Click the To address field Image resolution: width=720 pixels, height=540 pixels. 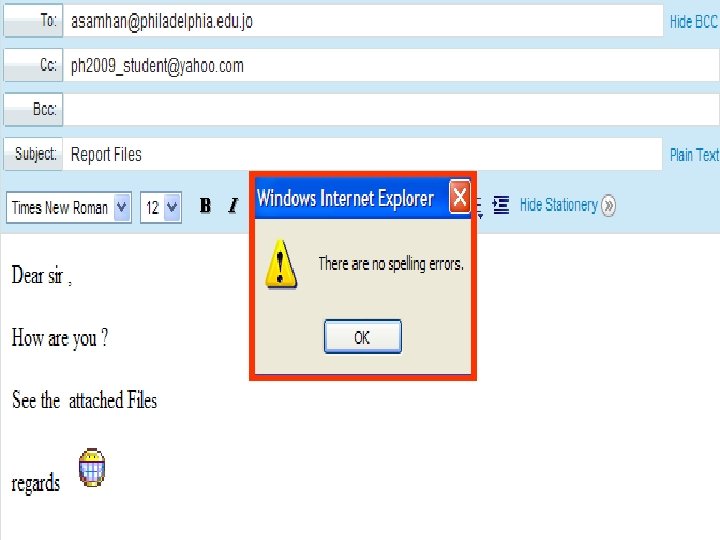(363, 21)
